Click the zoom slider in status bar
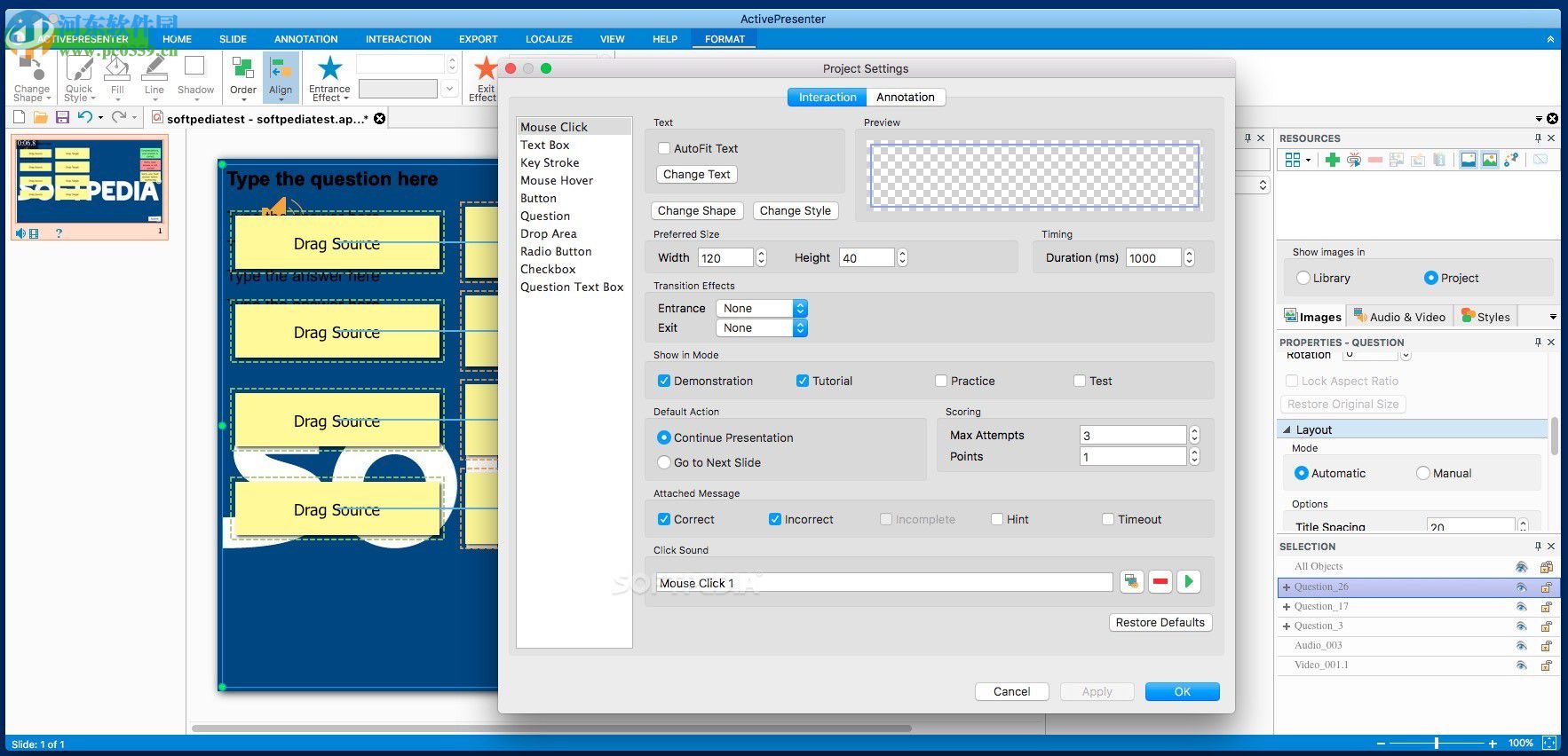The image size is (1568, 756). 1437,744
